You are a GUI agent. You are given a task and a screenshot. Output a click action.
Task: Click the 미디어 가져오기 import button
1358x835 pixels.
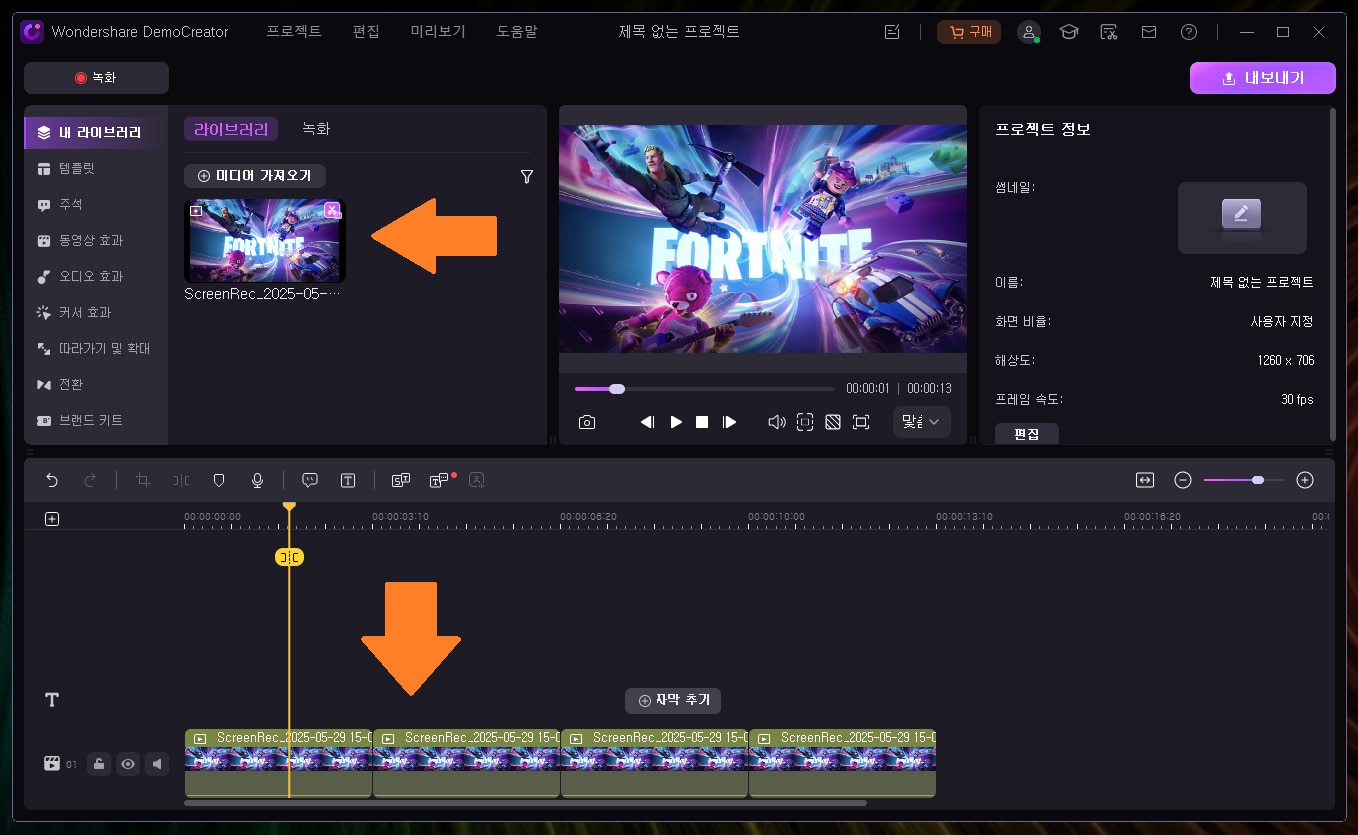pyautogui.click(x=255, y=176)
